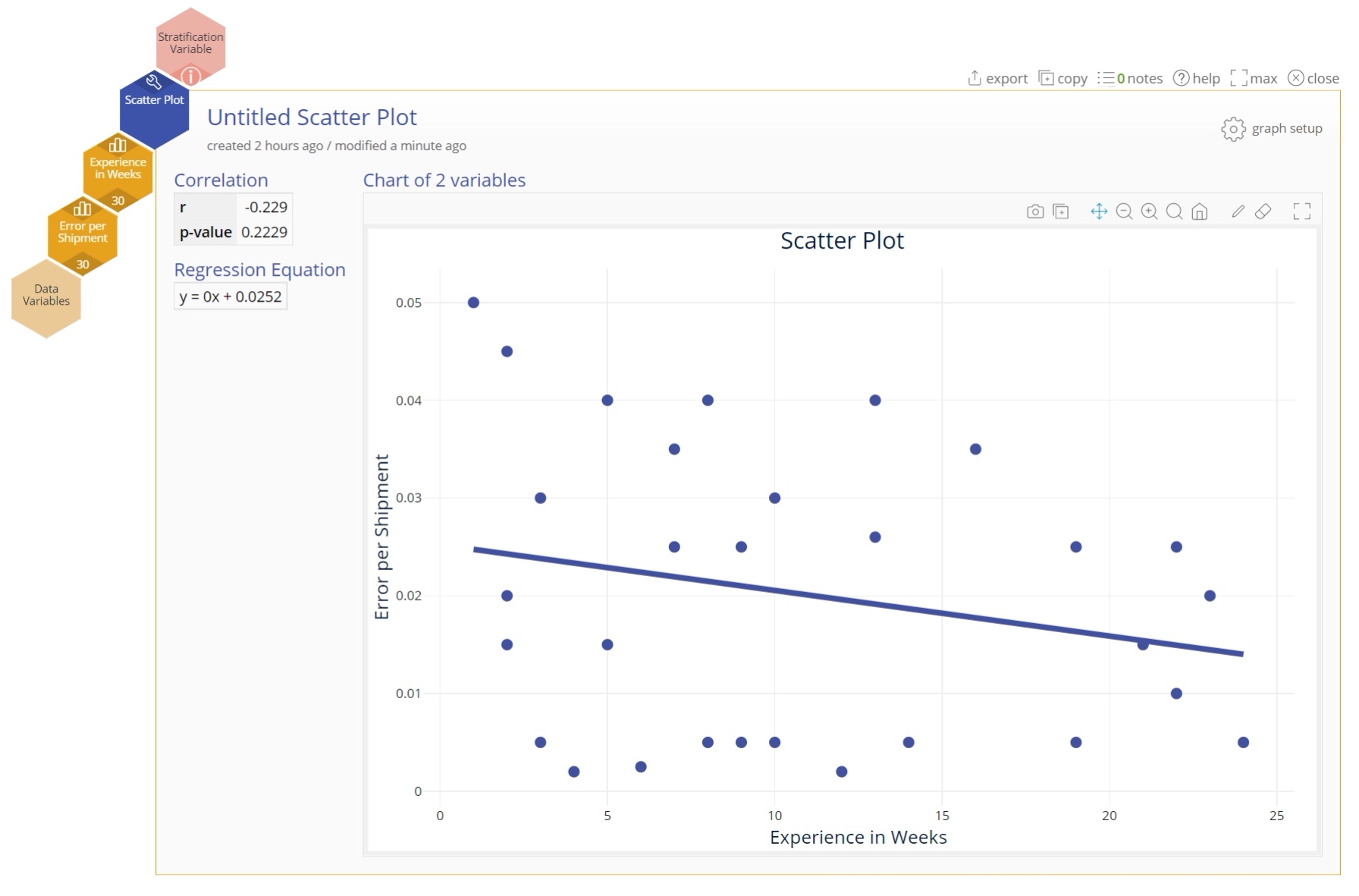The width and height of the screenshot is (1359, 896).
Task: Zoom out using the minus magnifier icon
Action: tap(1125, 211)
